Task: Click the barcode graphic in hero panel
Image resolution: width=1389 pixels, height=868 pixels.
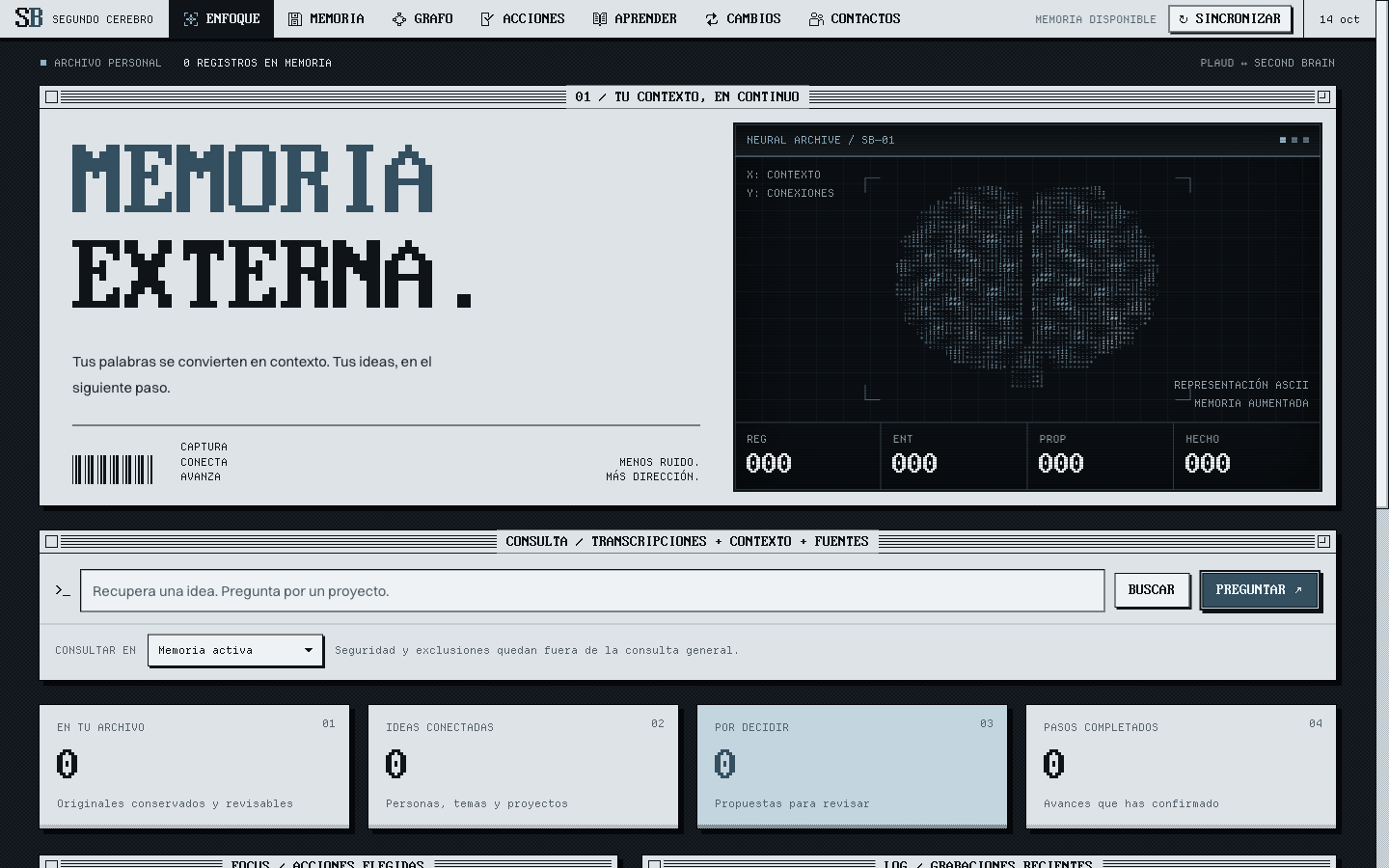Action: tap(113, 470)
